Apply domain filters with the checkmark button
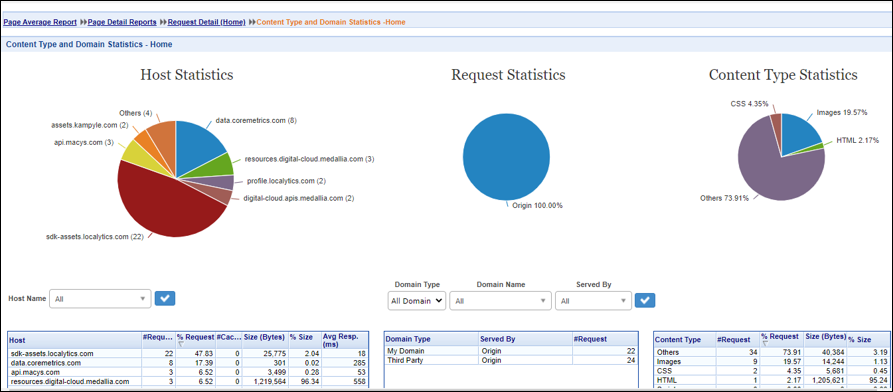 point(645,300)
